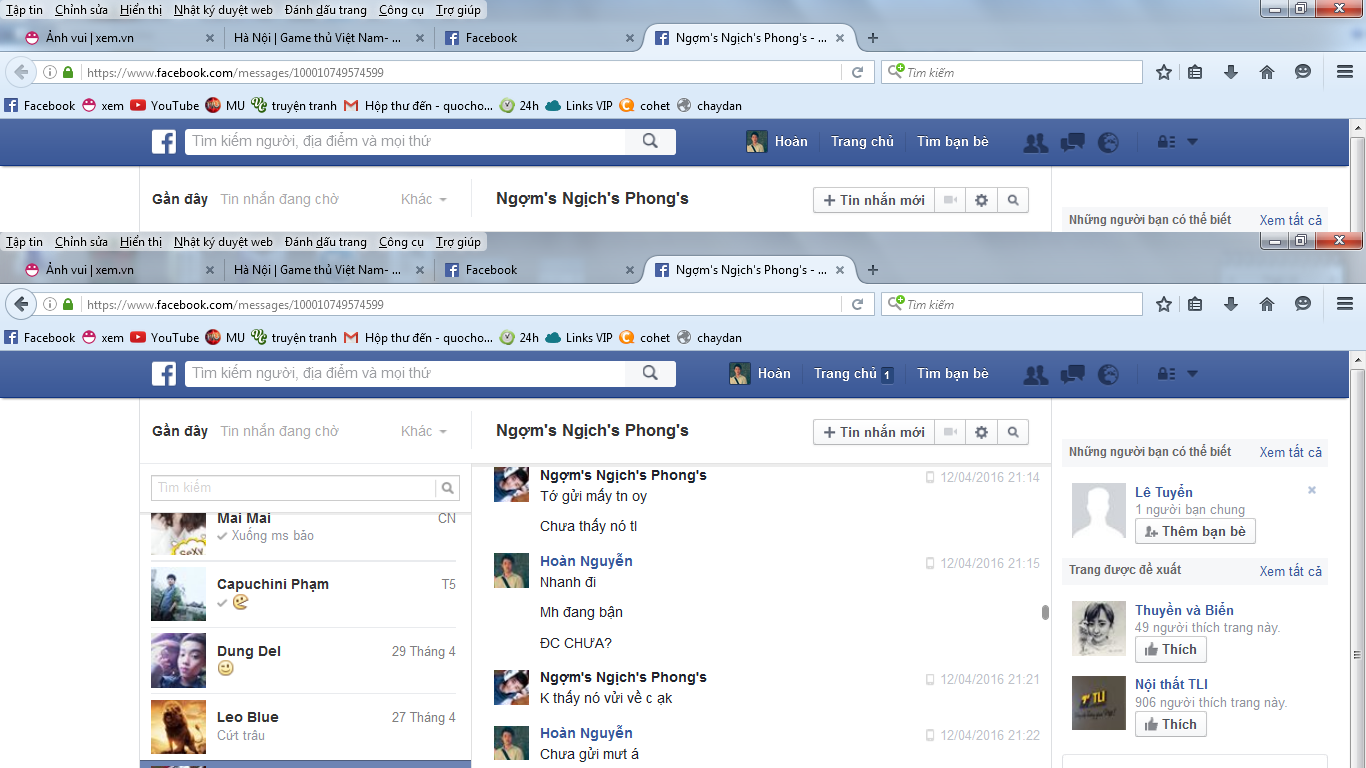Reload the page in the lower window
The width and height of the screenshot is (1366, 768).
pyautogui.click(x=857, y=304)
